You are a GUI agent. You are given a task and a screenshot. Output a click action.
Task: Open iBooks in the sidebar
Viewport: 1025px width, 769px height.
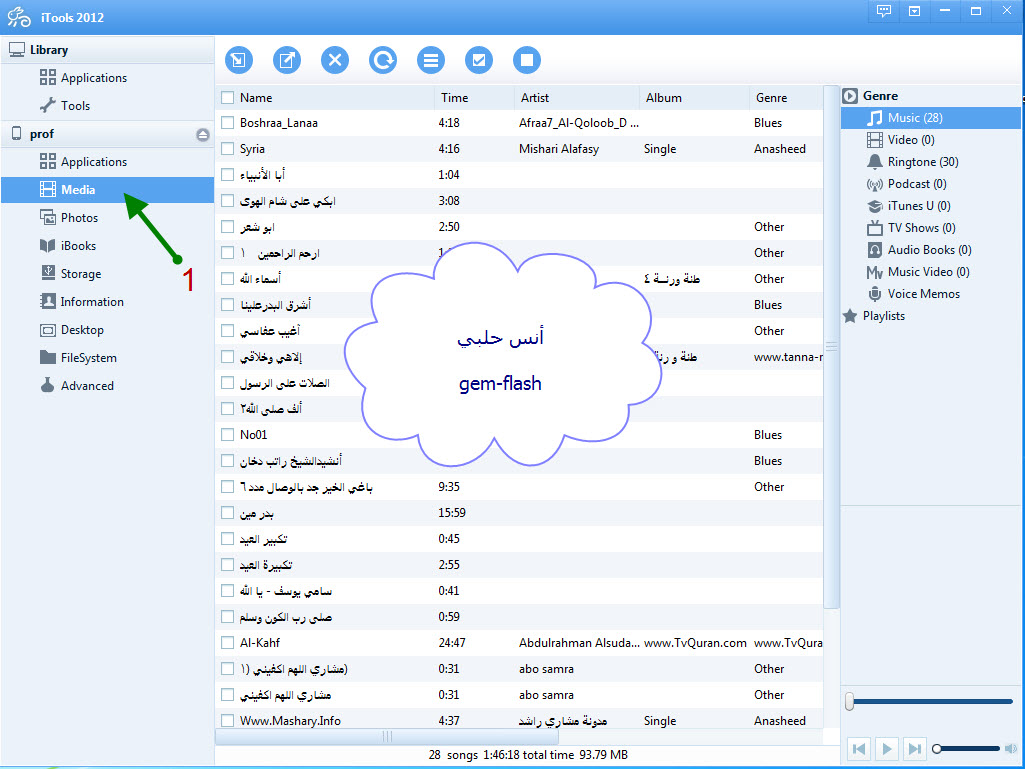pos(68,246)
